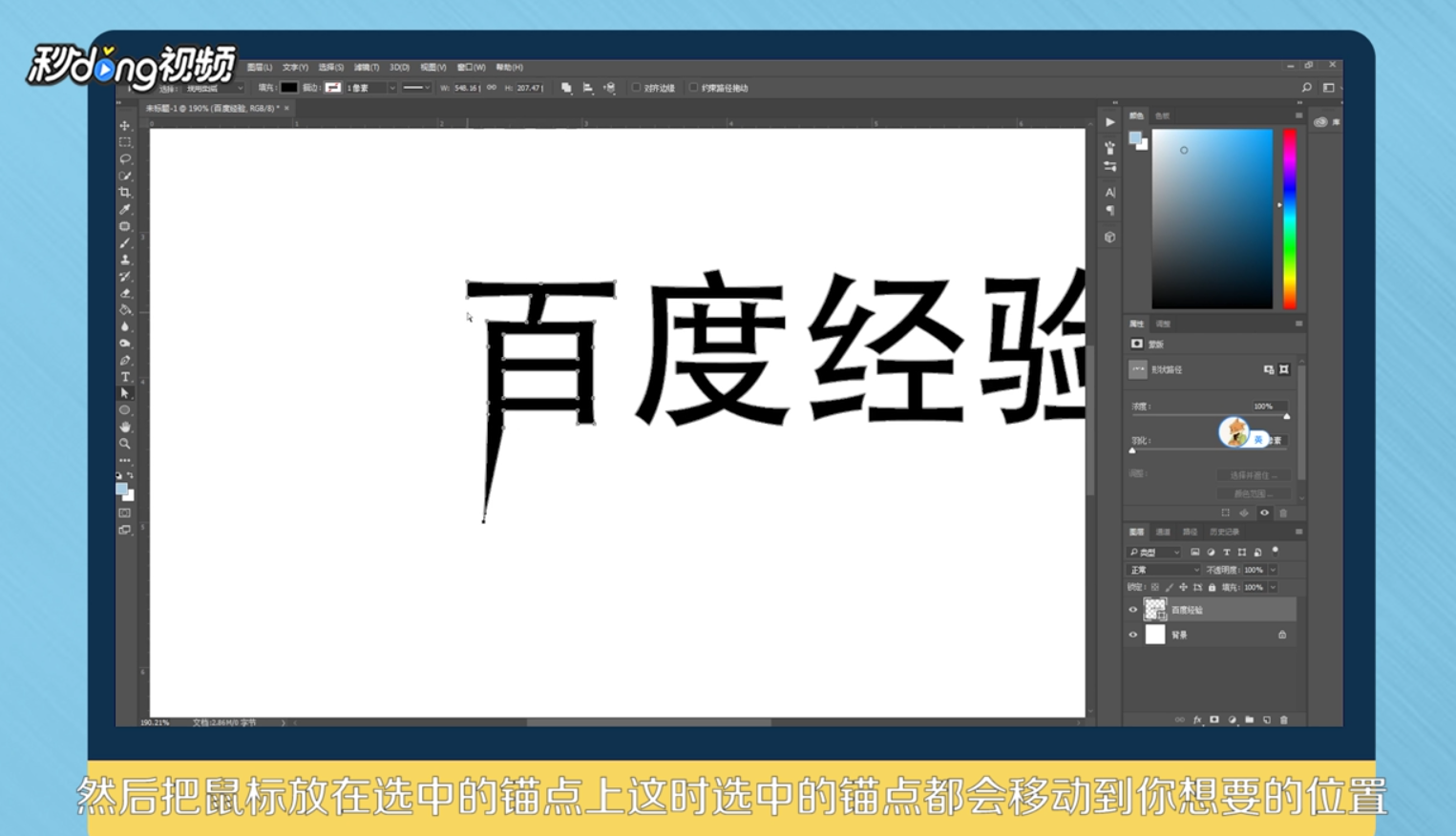Viewport: 1456px width, 836px height.
Task: Select the Direct Selection arrow tool
Action: click(125, 393)
